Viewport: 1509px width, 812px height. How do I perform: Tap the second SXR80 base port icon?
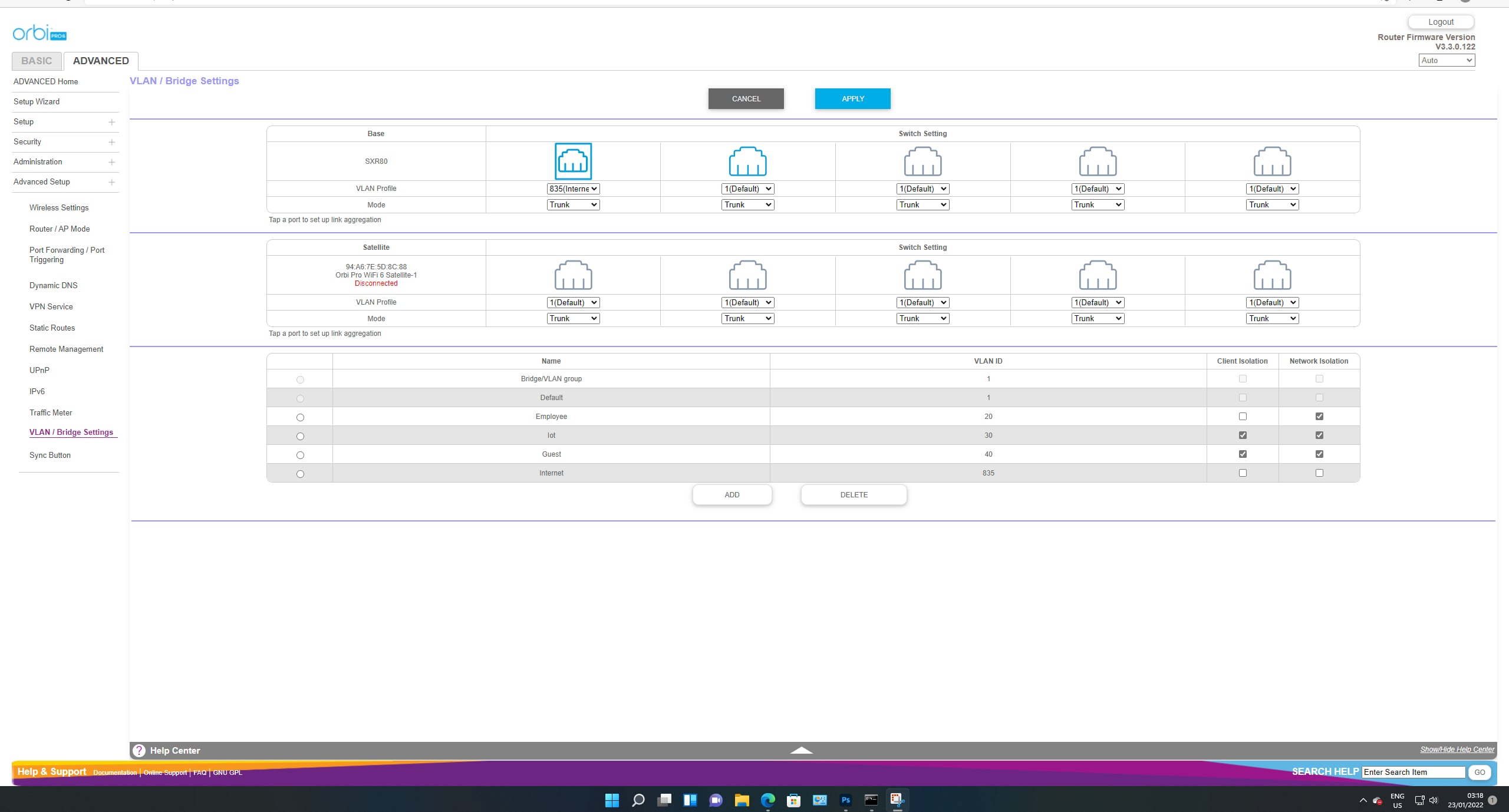click(x=747, y=161)
